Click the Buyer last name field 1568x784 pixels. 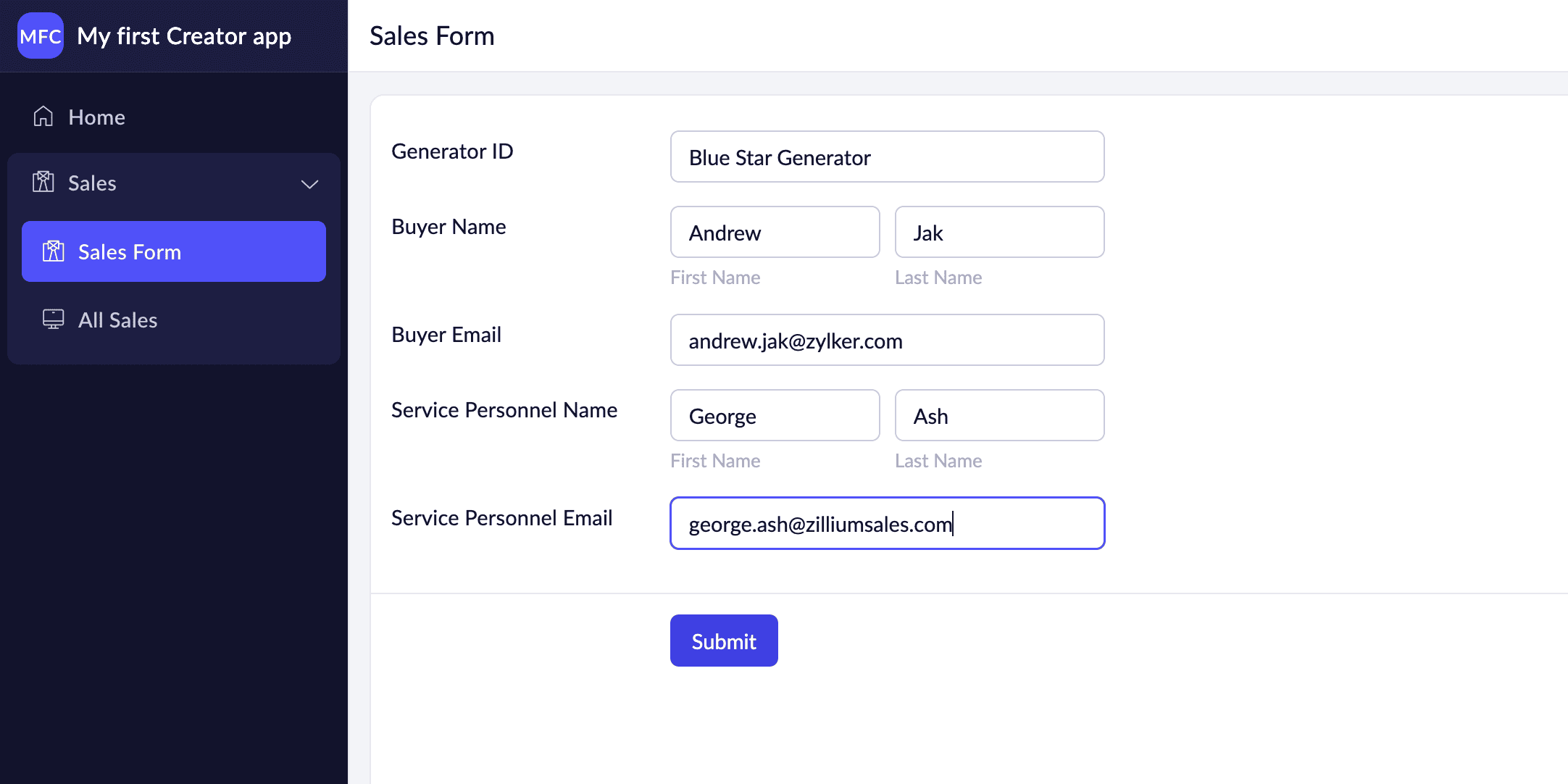click(x=999, y=233)
